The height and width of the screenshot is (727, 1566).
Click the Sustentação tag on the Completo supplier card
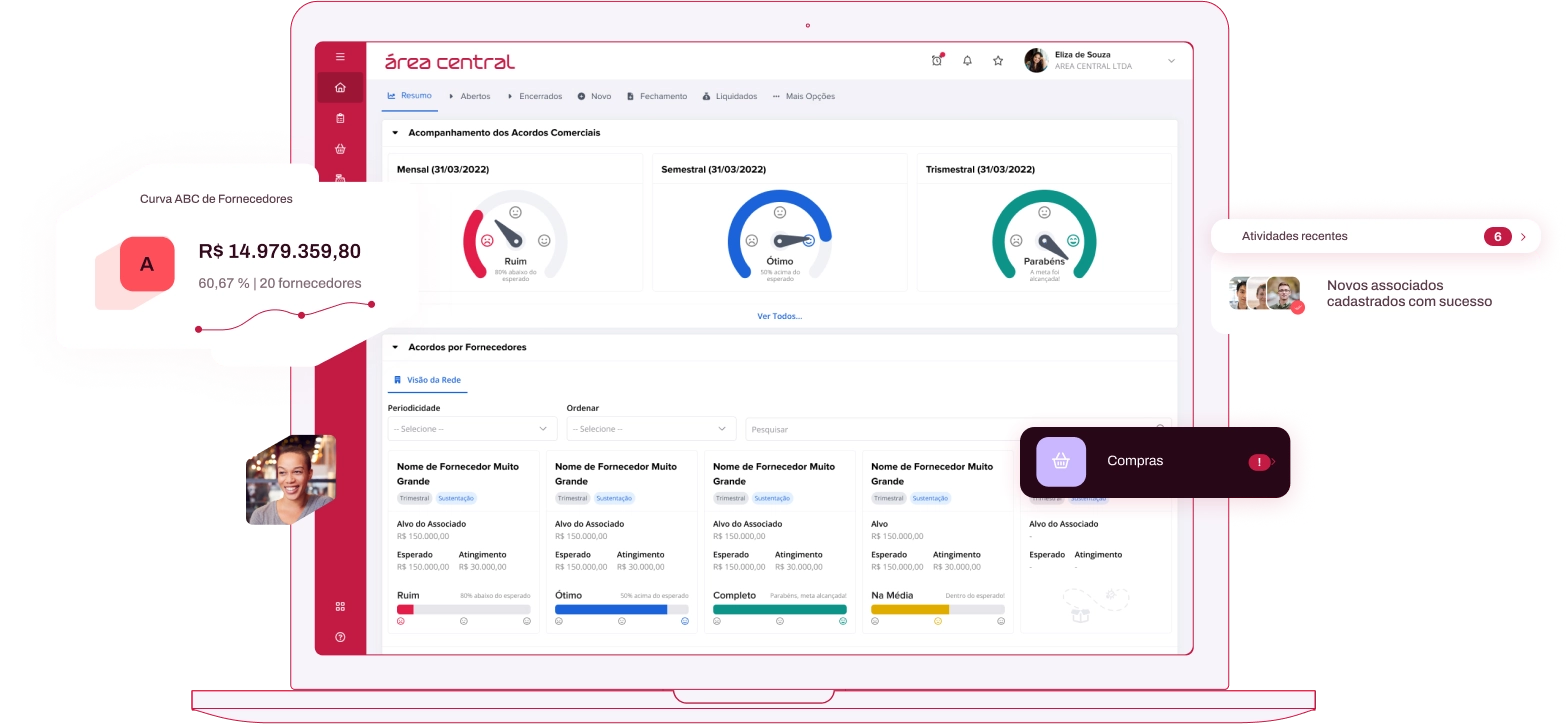(x=772, y=498)
